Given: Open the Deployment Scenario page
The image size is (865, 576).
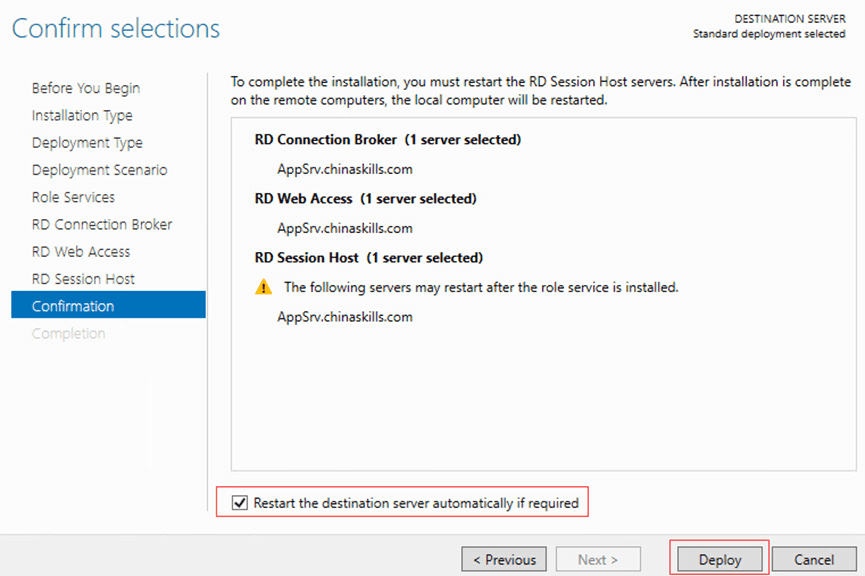Looking at the screenshot, I should [99, 170].
